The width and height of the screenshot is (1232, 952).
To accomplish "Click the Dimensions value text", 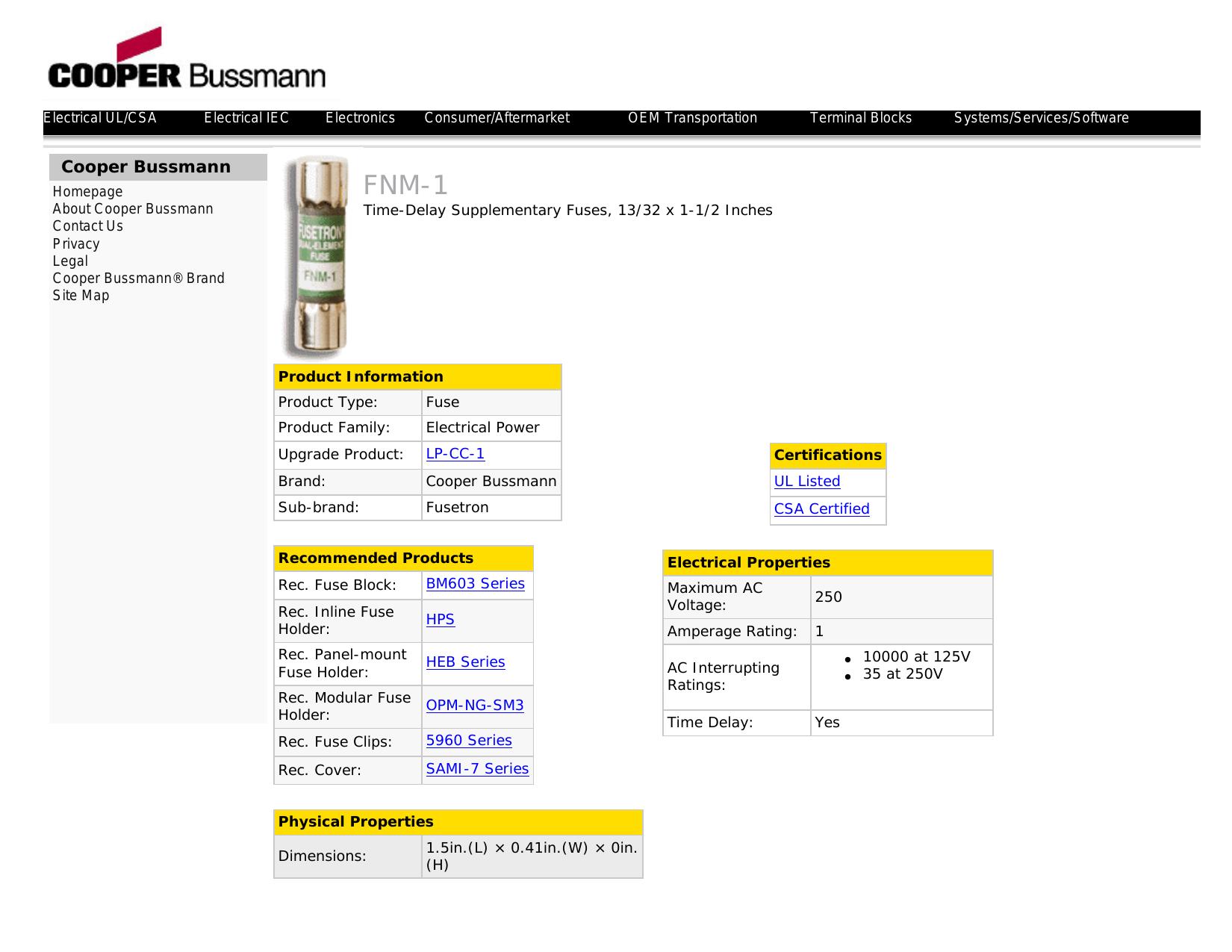I will tap(532, 856).
